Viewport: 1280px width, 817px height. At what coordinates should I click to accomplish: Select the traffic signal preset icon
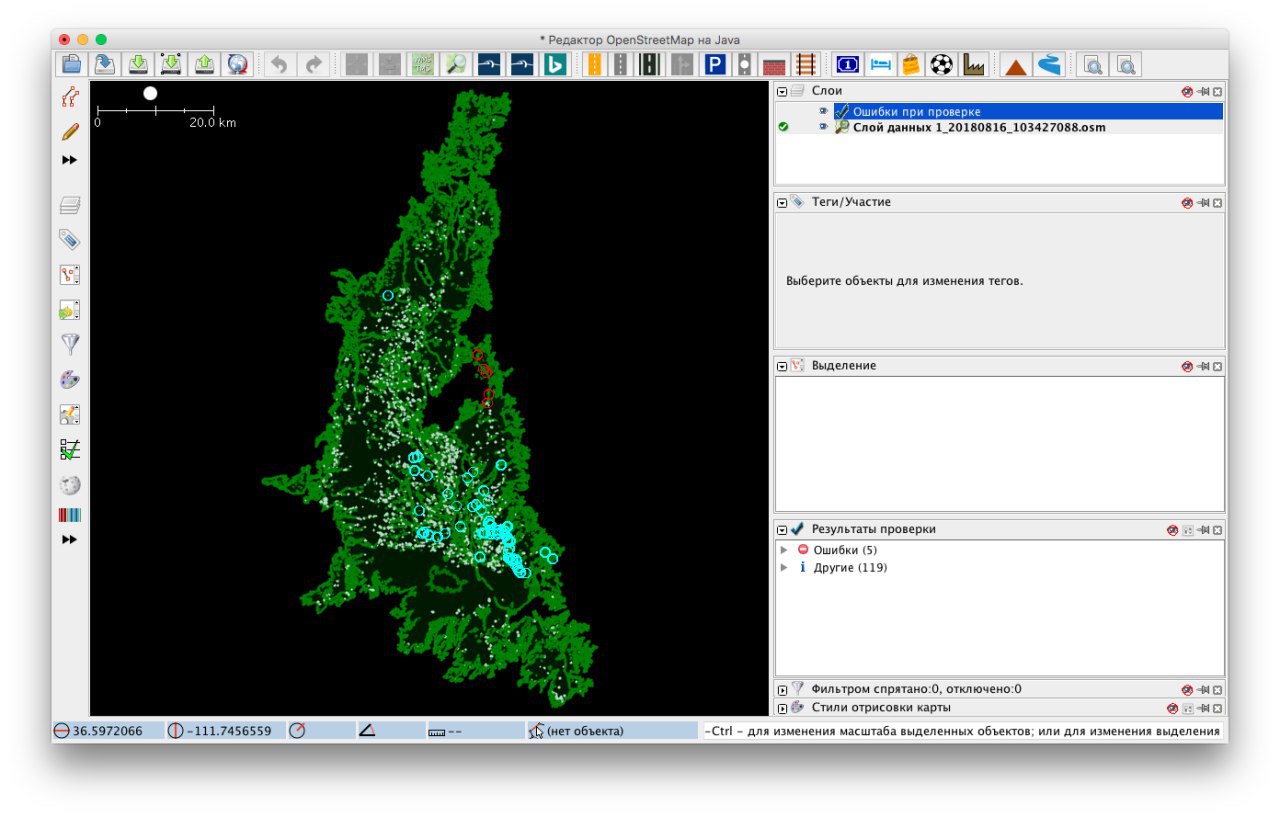(x=744, y=64)
